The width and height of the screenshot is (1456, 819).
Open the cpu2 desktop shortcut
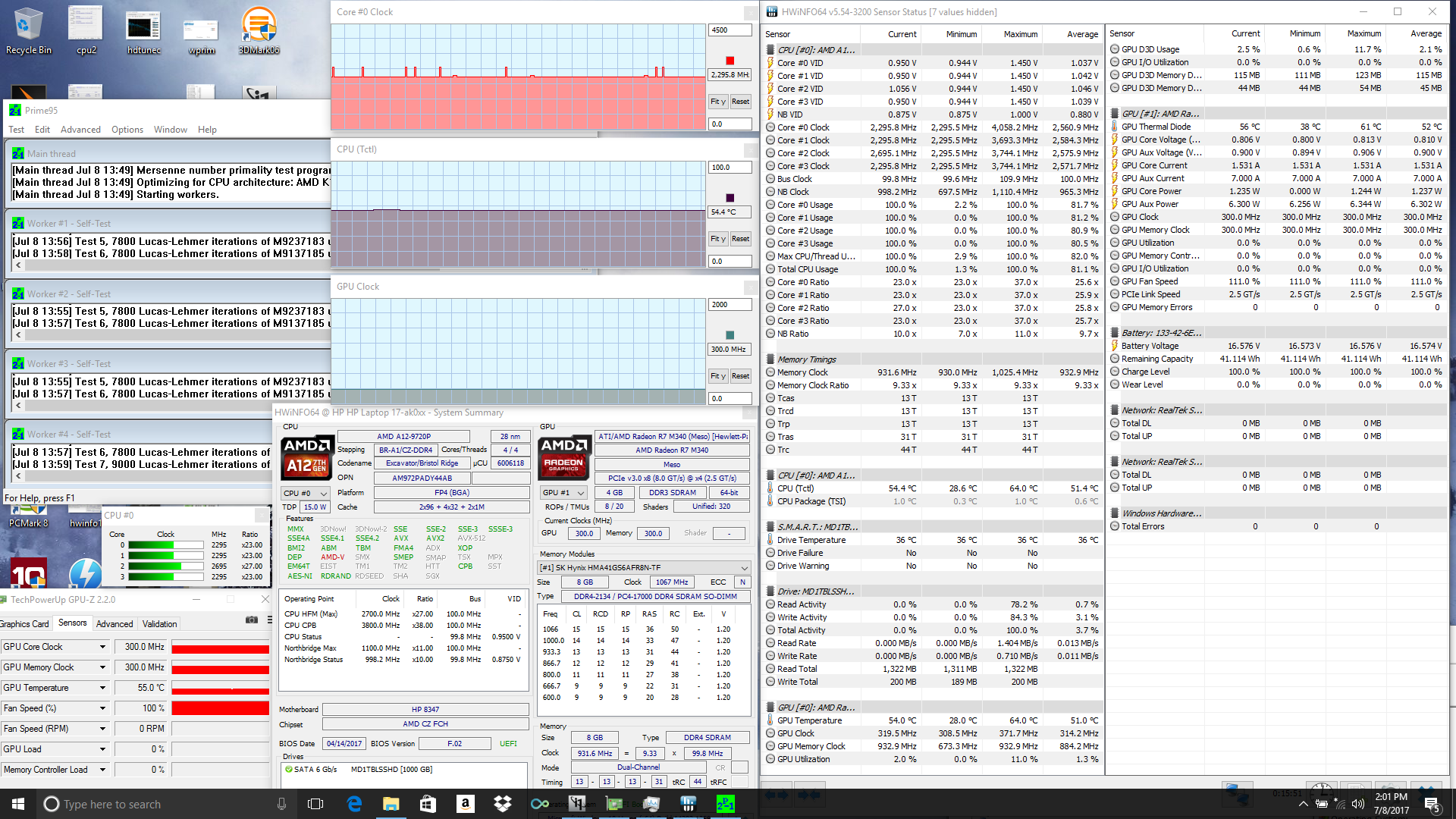[x=86, y=30]
